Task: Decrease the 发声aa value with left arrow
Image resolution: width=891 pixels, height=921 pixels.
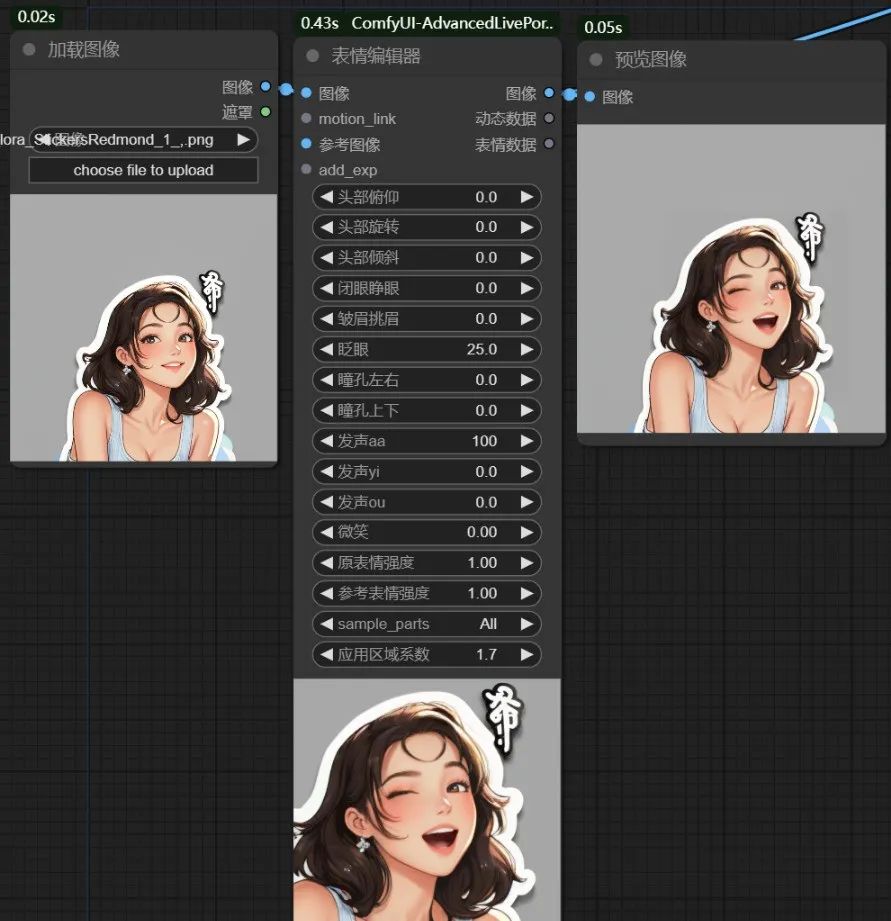Action: tap(327, 441)
